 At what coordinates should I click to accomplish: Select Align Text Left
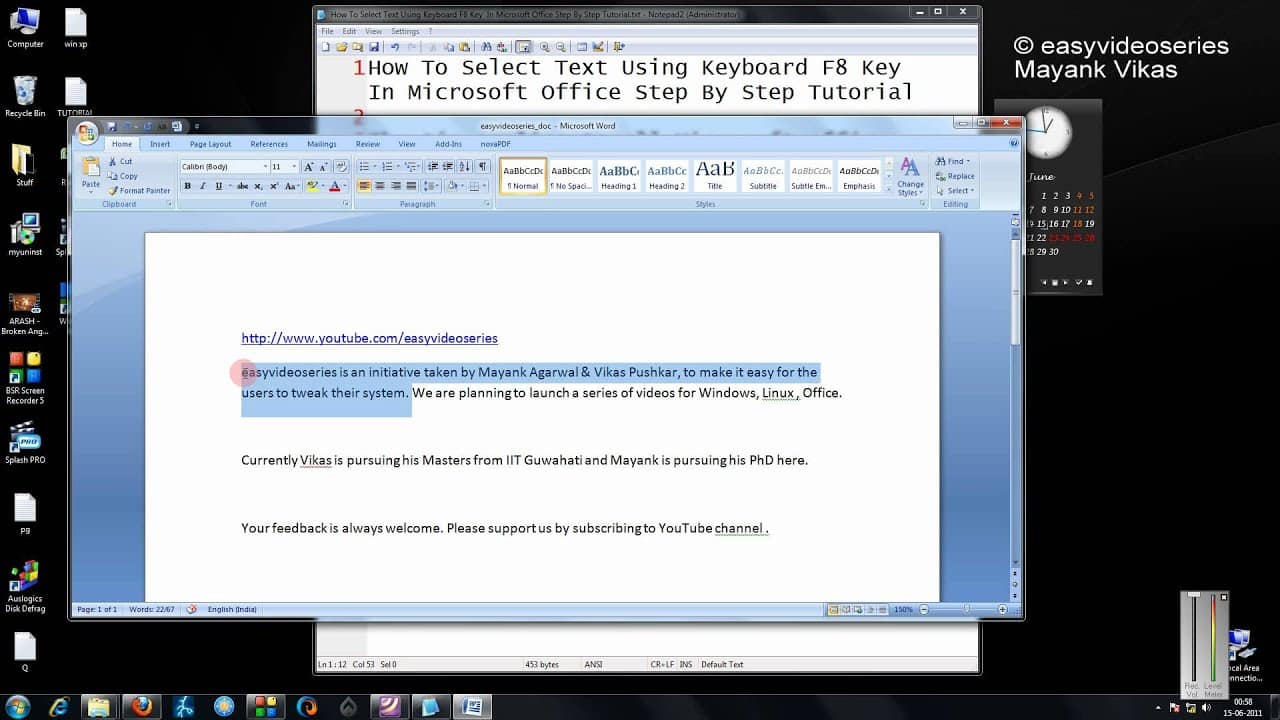365,186
